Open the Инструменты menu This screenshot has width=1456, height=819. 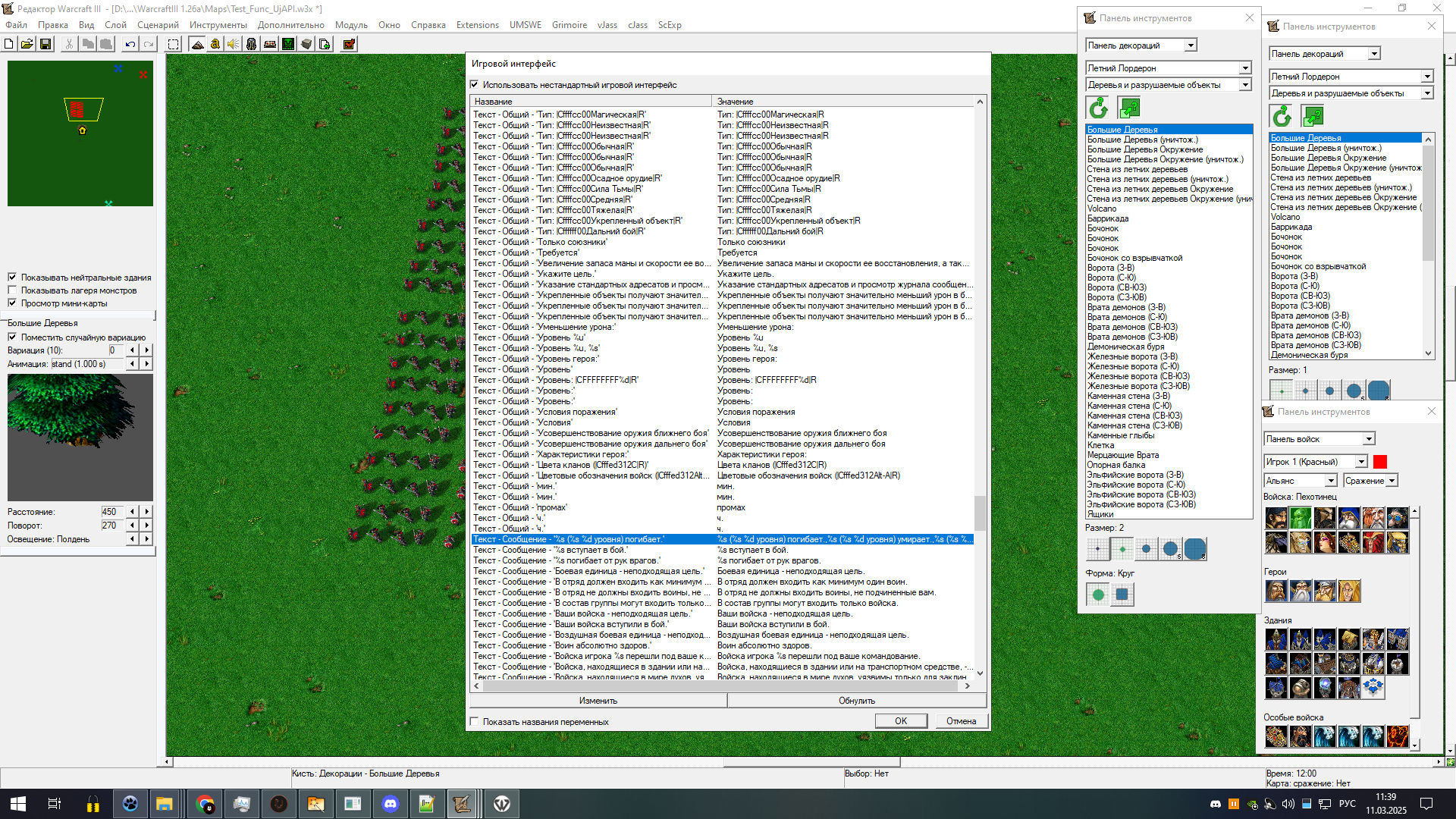pyautogui.click(x=218, y=25)
